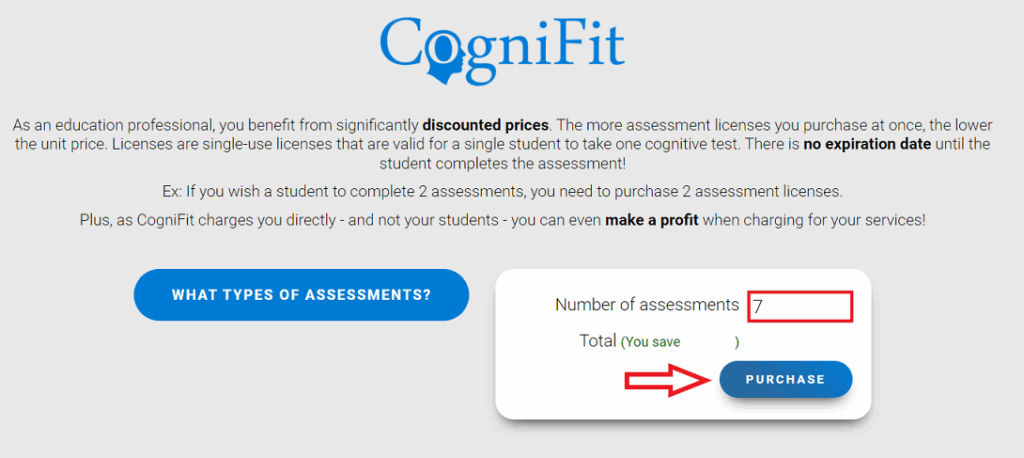Screen dimensions: 1024x458
Task: Click the bold "discounted prices" text
Action: tap(485, 126)
